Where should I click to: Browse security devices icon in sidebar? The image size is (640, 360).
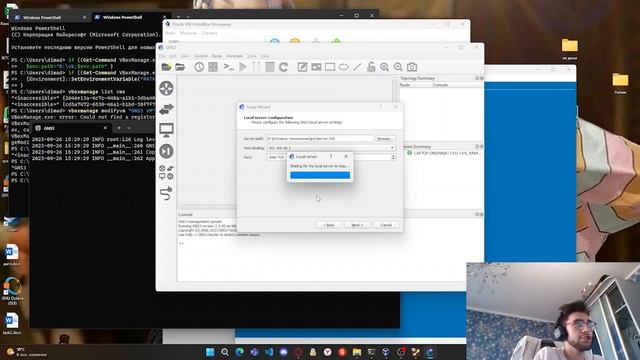tap(166, 151)
